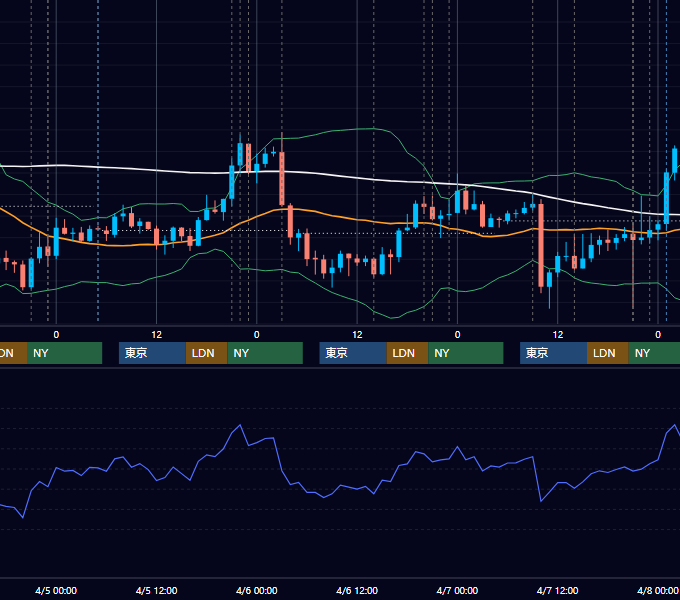The width and height of the screenshot is (680, 600).
Task: Select the 東京 session block around 4/6 12:00
Action: tap(353, 353)
